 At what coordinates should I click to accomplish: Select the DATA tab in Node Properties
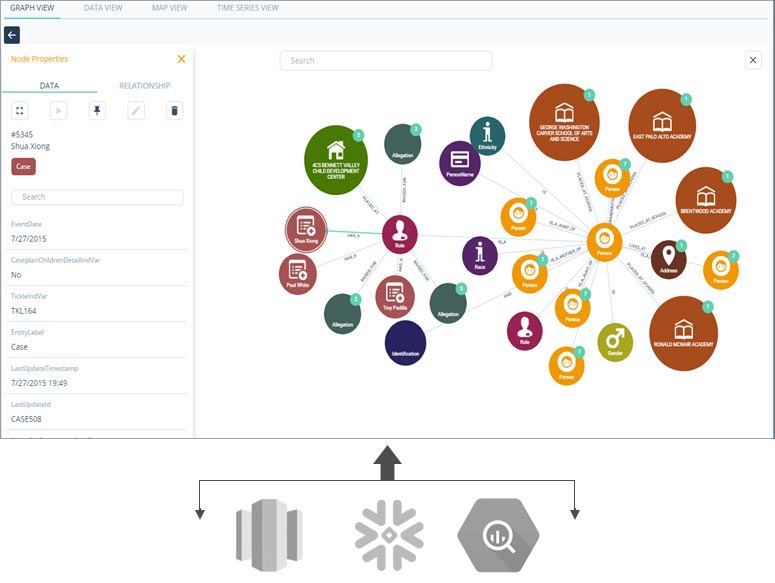(x=49, y=85)
